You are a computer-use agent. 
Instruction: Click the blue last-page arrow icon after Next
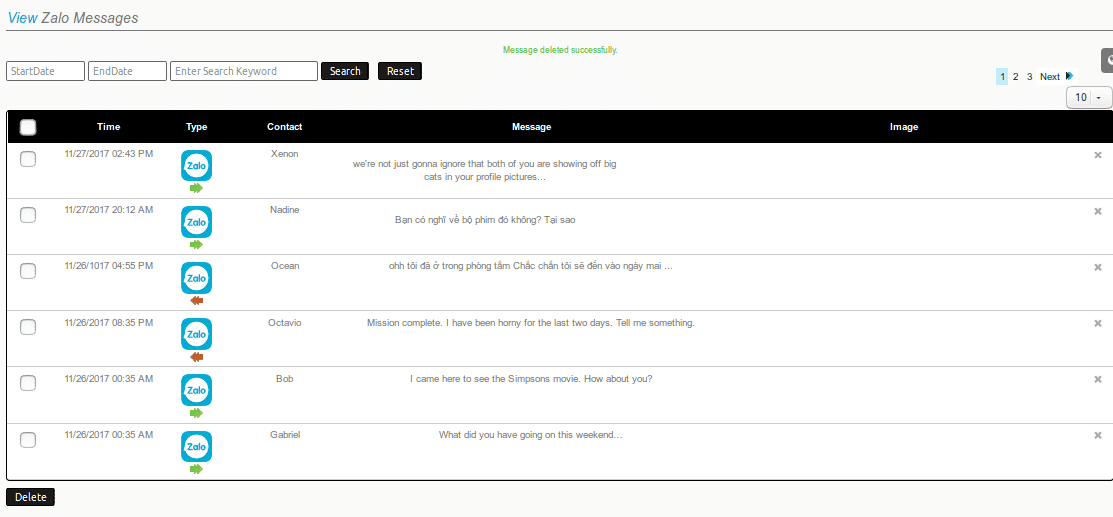[1070, 76]
